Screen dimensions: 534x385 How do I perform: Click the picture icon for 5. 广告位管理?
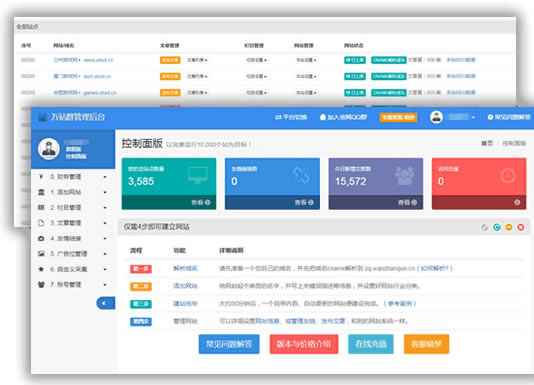pos(41,254)
